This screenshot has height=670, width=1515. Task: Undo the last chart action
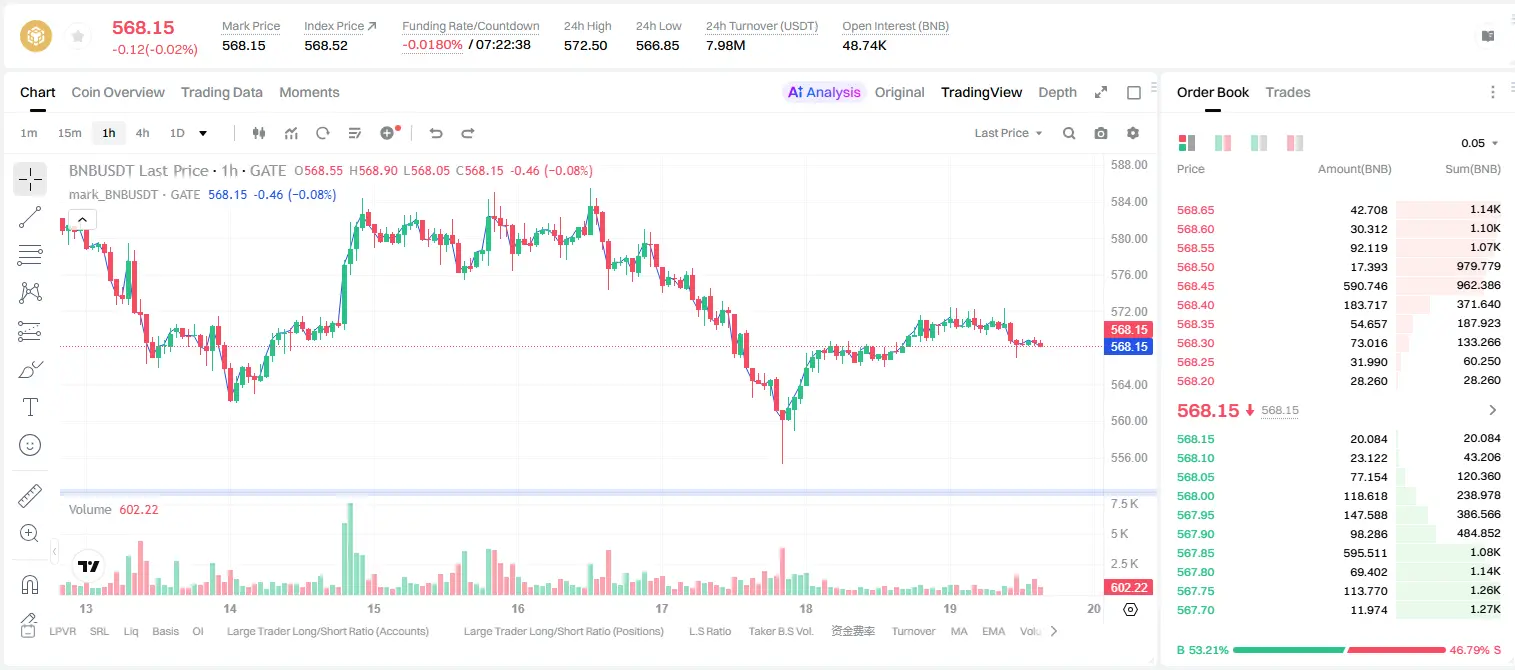[x=436, y=133]
